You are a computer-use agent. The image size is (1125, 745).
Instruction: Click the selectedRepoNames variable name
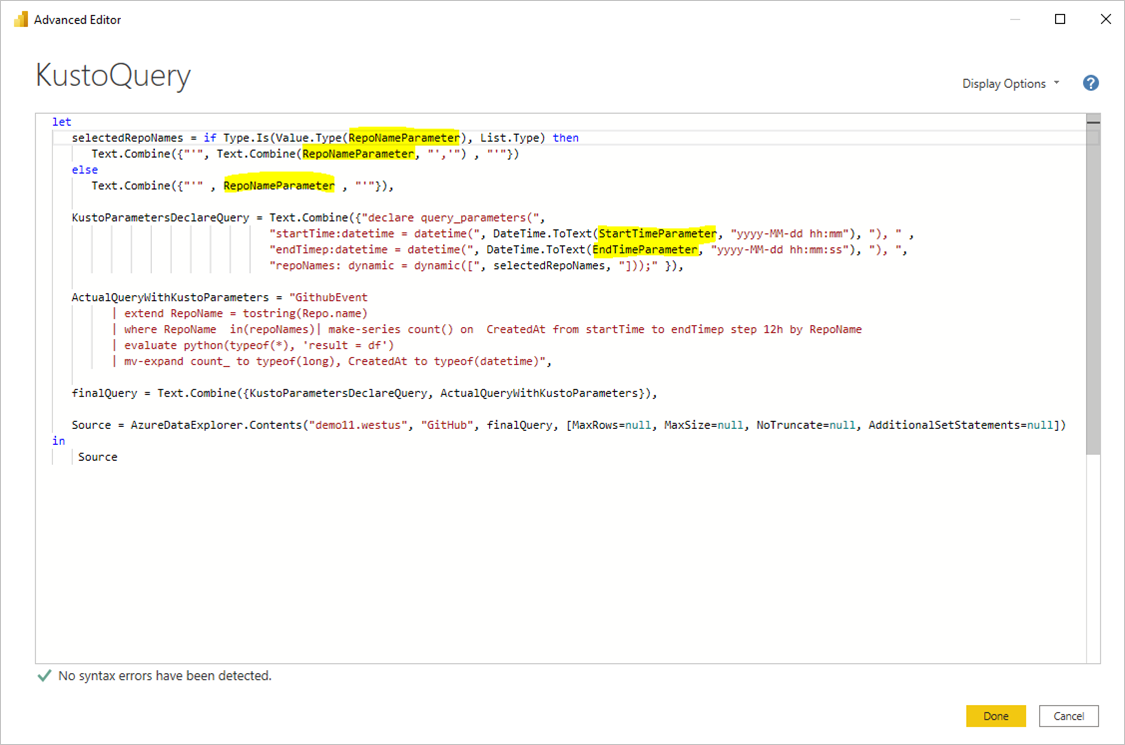(130, 137)
